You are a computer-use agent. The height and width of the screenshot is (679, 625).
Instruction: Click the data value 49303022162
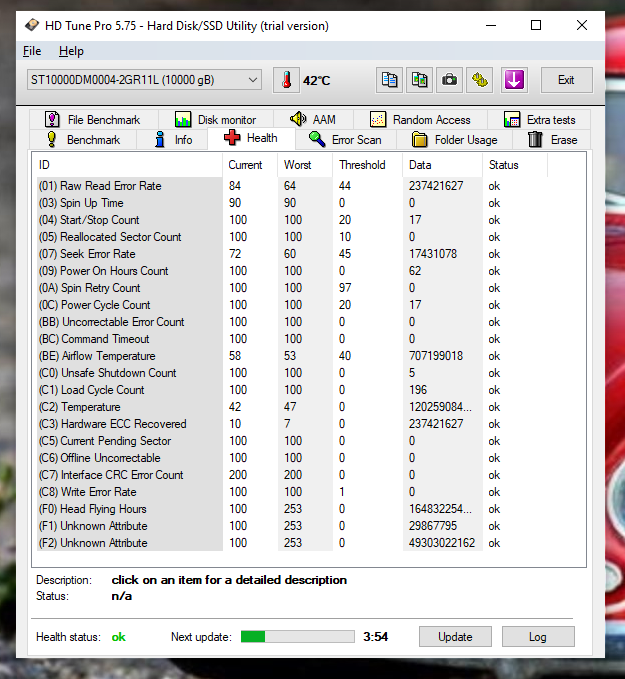[442, 543]
